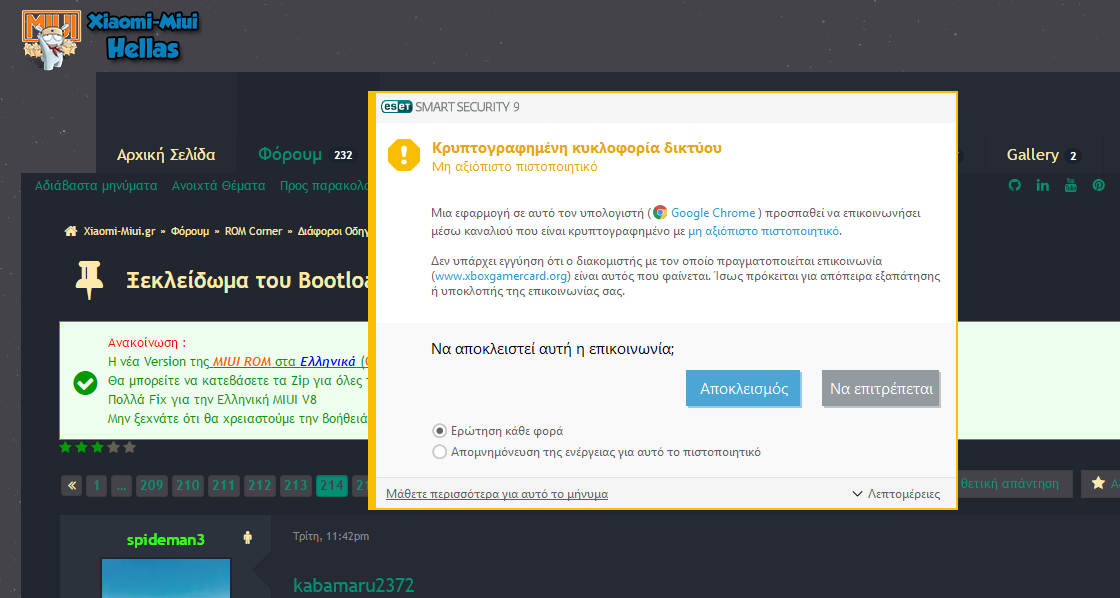The height and width of the screenshot is (598, 1120).
Task: Click the yellow pin icon beside the topic title
Action: [89, 280]
